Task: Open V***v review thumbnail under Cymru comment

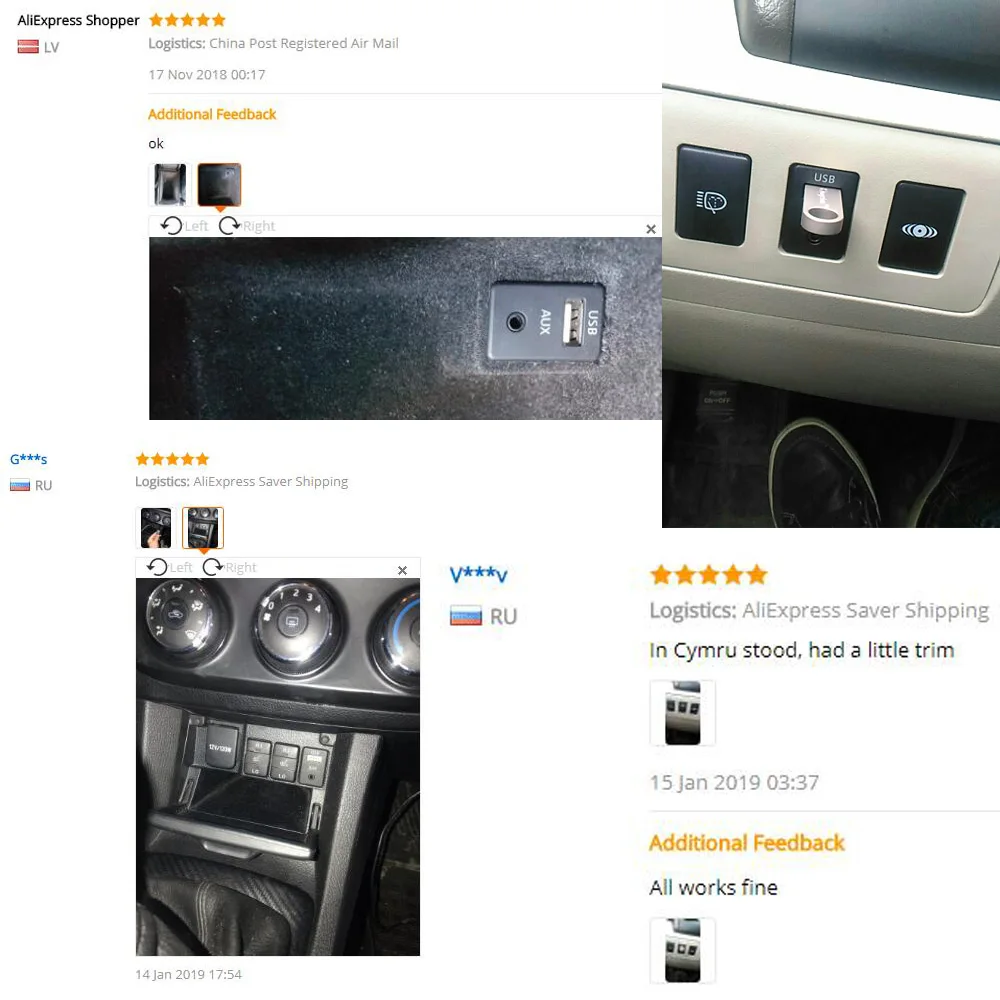Action: pos(682,713)
